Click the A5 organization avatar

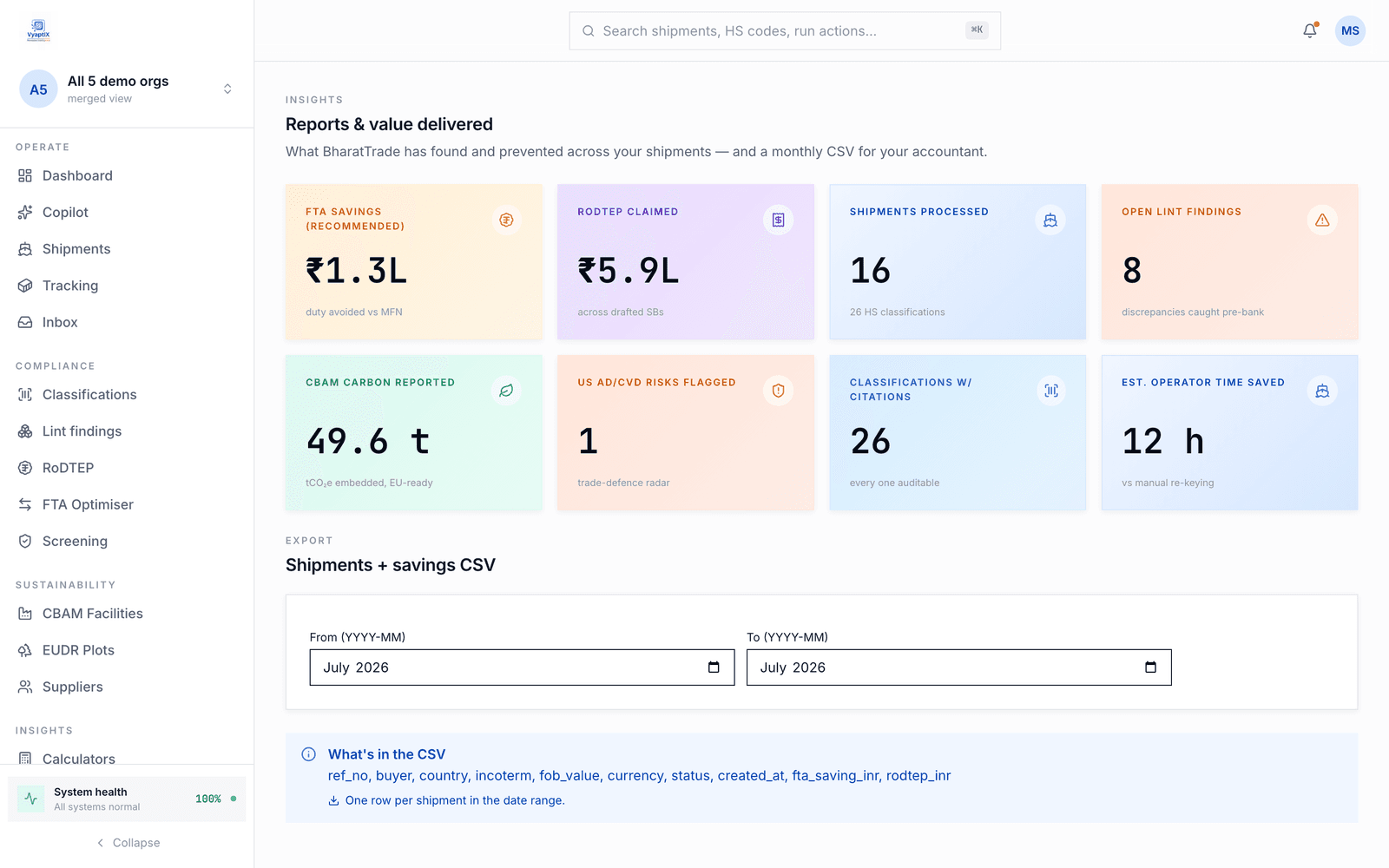pyautogui.click(x=38, y=89)
